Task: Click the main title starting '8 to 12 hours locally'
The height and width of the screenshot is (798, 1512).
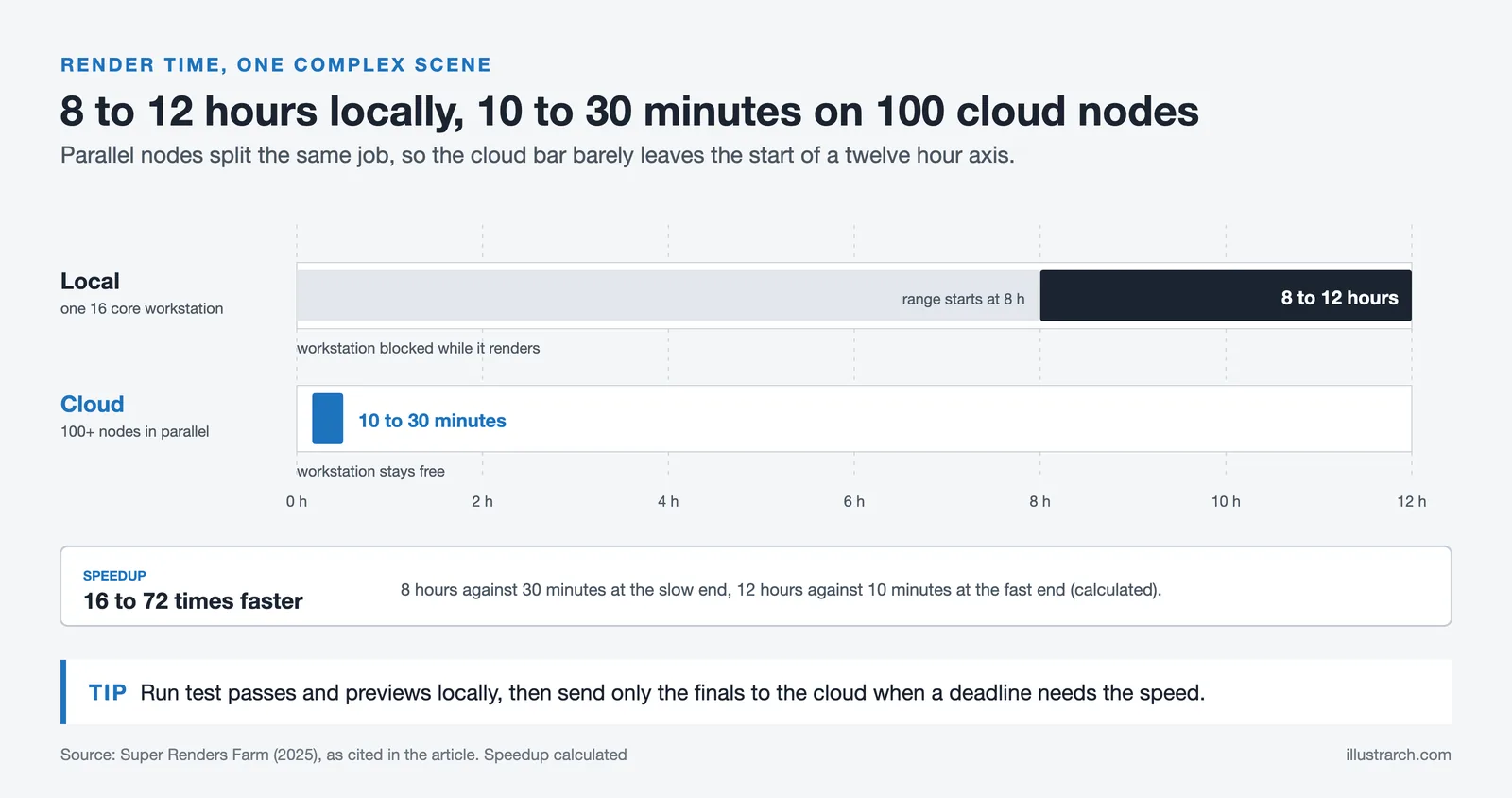Action: (x=629, y=112)
